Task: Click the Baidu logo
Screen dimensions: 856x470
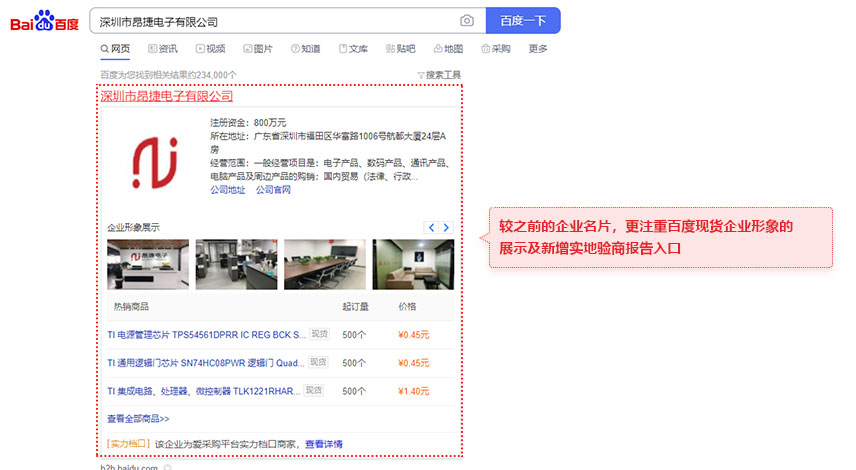Action: (44, 21)
